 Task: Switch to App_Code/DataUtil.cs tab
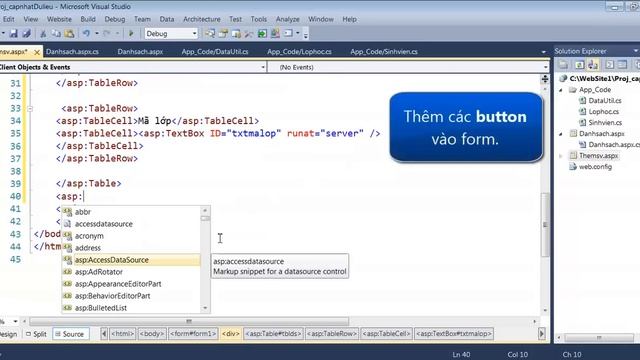[215, 52]
